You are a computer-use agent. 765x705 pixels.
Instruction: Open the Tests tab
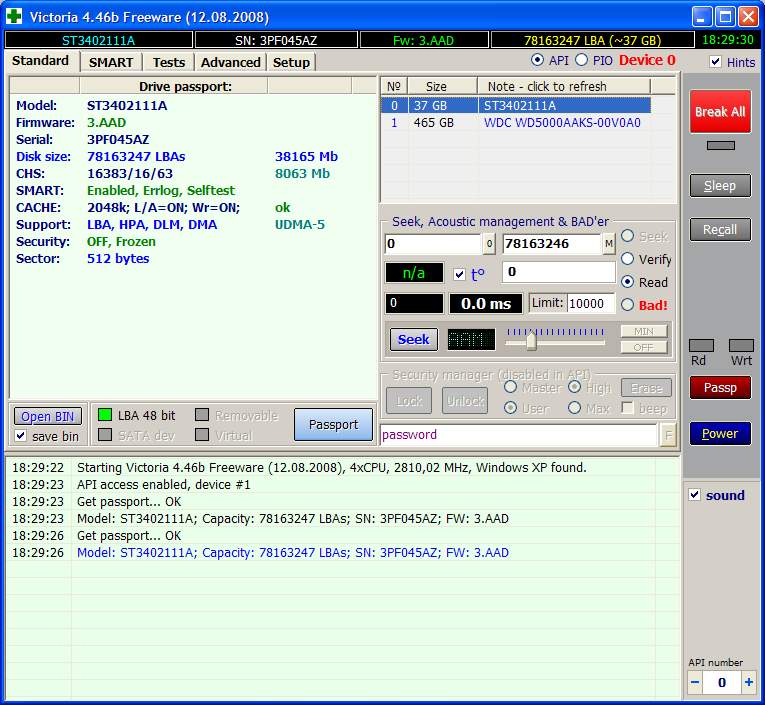[x=169, y=62]
